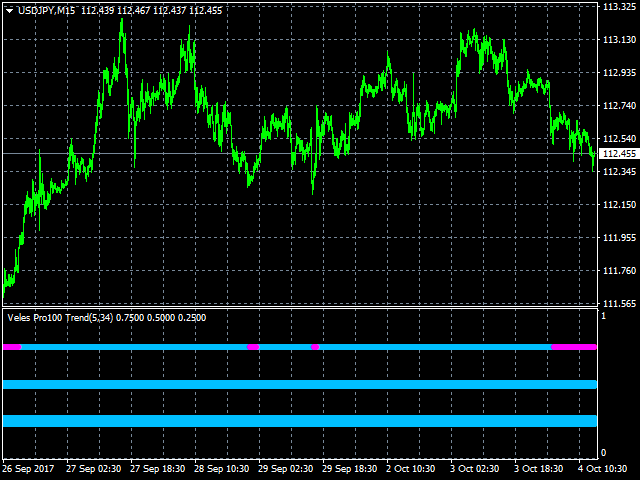Click the leftmost magenta segment of top indicator line

pos(12,347)
